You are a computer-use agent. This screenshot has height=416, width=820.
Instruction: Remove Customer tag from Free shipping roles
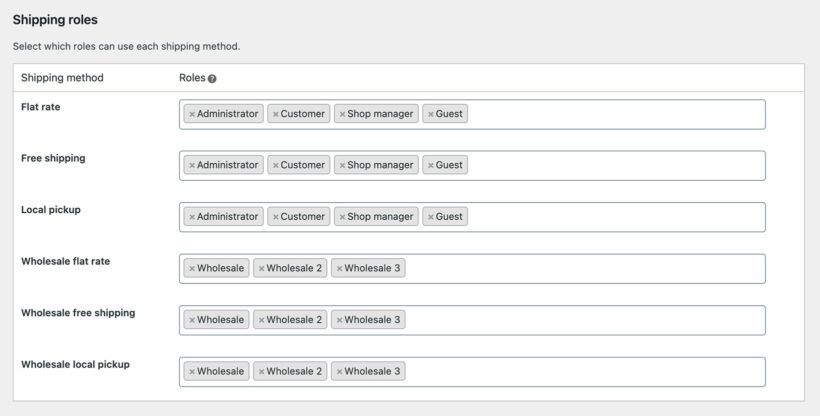tap(276, 166)
